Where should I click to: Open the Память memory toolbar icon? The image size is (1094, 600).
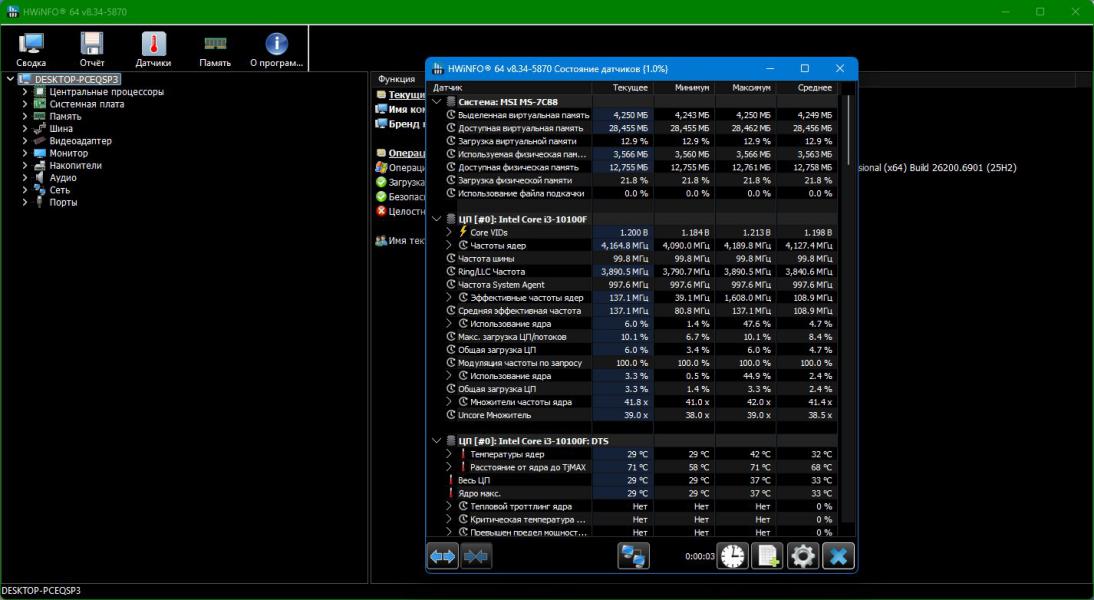215,48
